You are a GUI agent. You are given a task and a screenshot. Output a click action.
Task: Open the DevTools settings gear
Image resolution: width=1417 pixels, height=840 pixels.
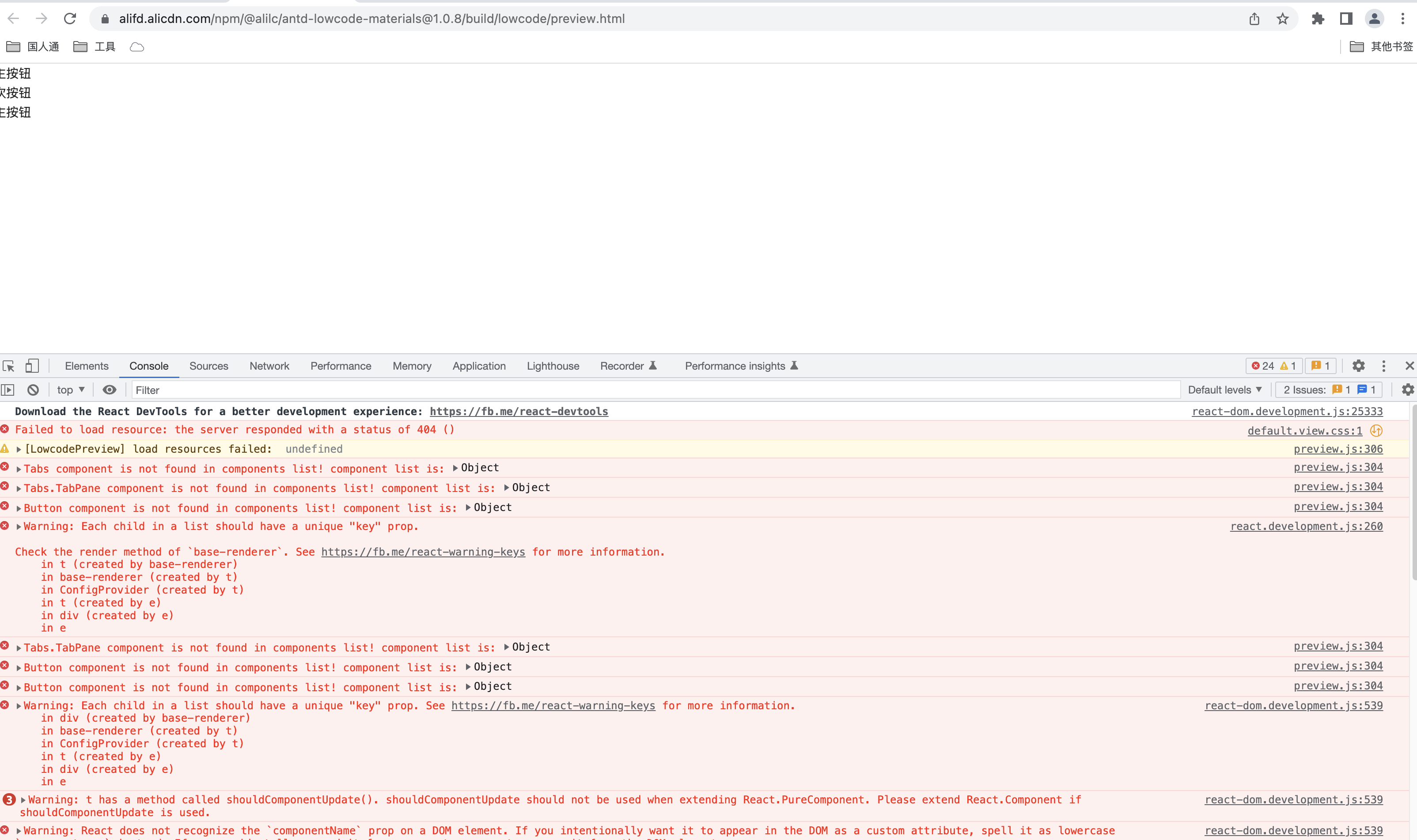(x=1359, y=366)
